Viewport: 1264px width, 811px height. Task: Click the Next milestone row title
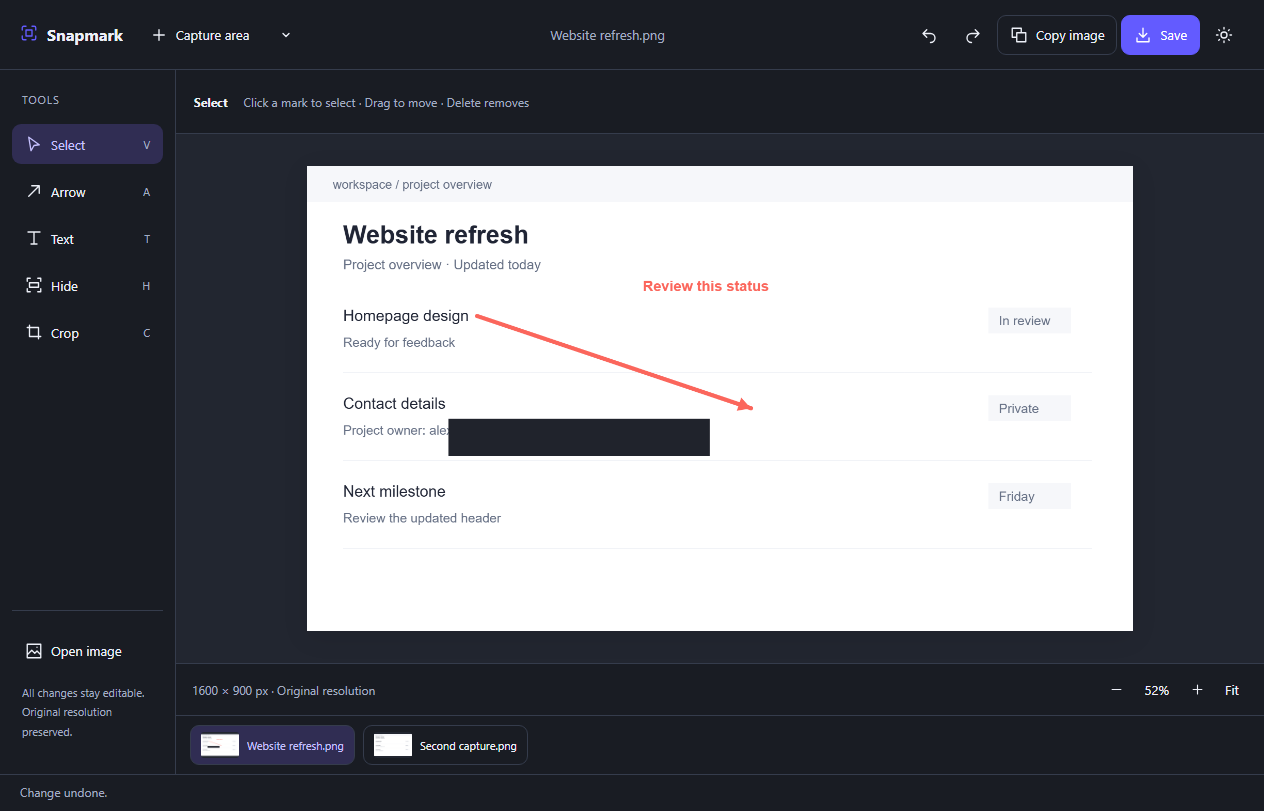394,491
